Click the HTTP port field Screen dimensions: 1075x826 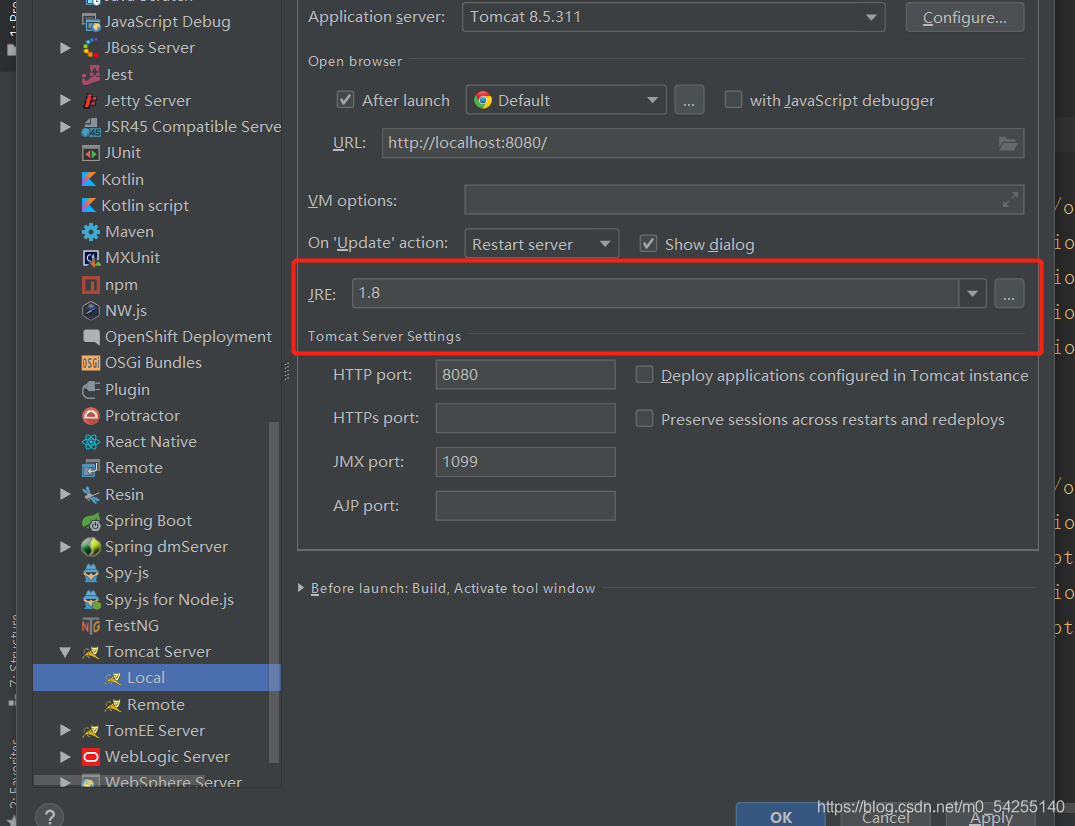pyautogui.click(x=525, y=375)
